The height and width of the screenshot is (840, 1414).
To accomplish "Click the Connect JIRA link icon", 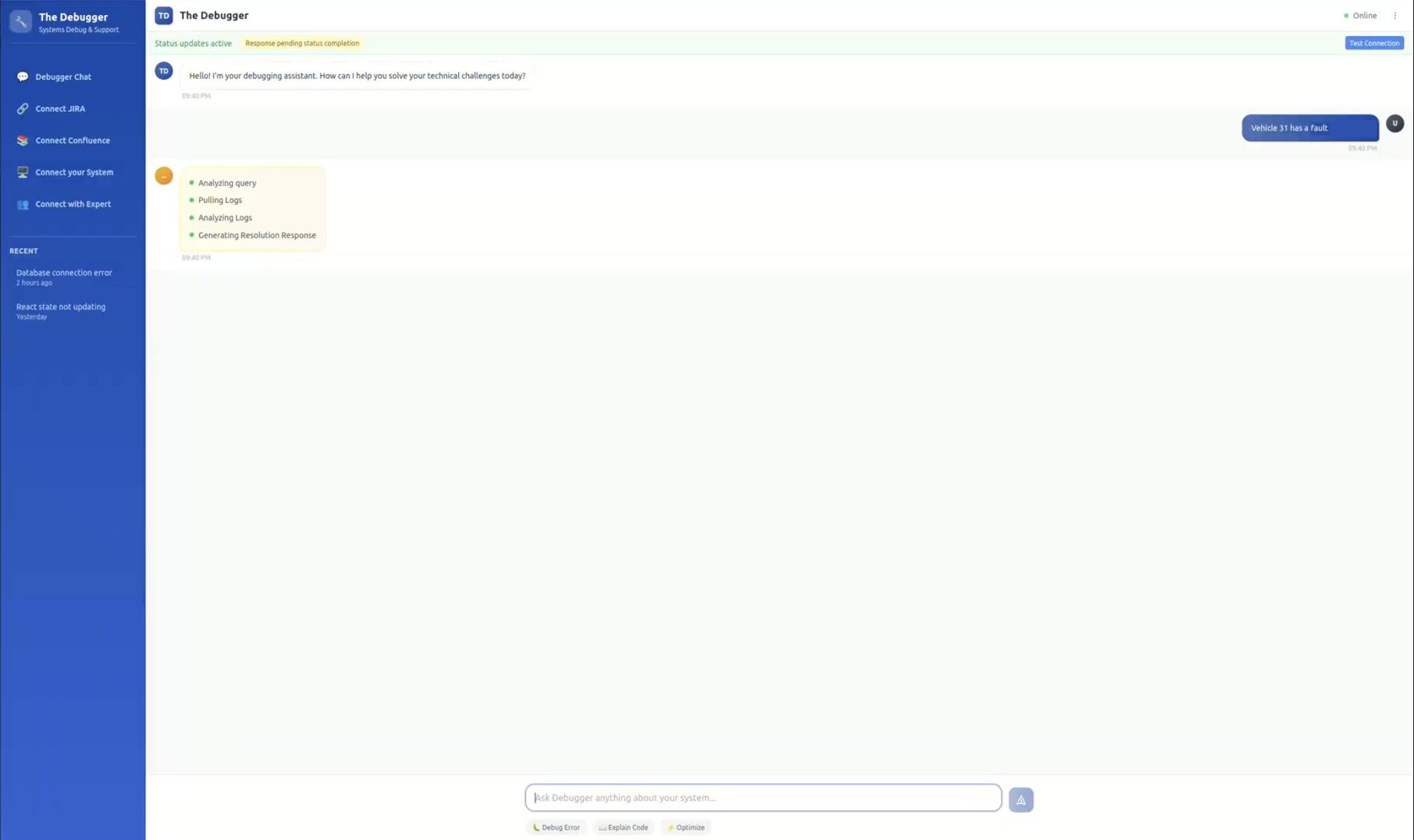I will point(22,108).
